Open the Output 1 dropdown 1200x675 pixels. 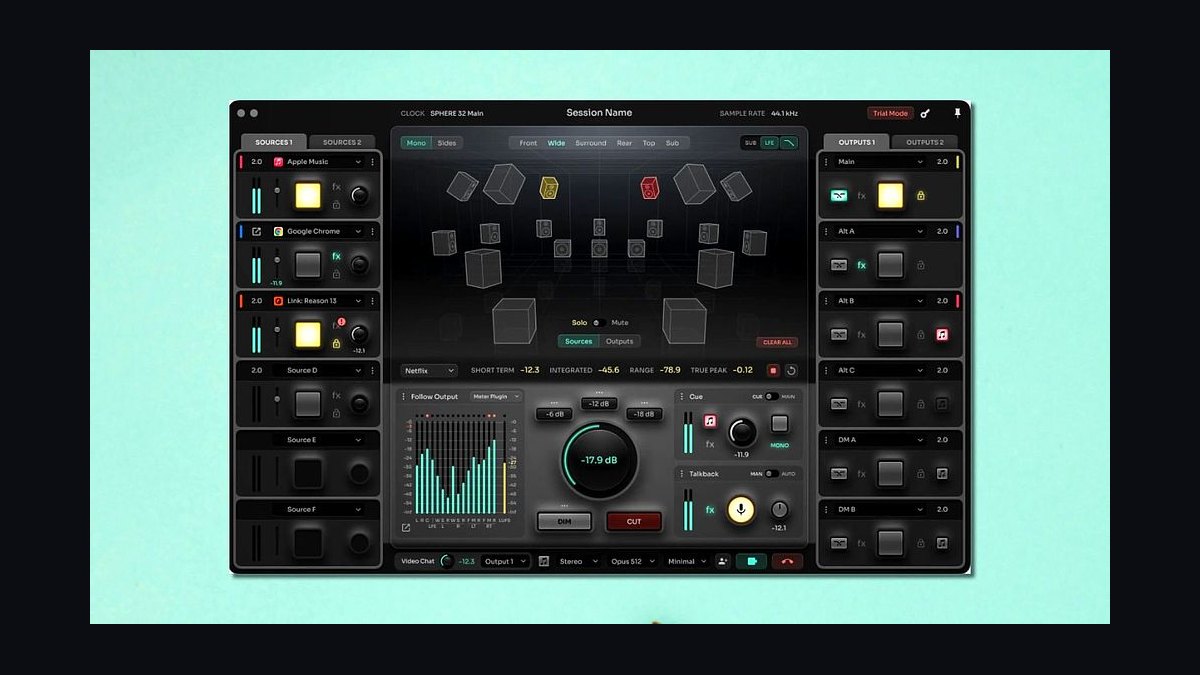[x=505, y=561]
